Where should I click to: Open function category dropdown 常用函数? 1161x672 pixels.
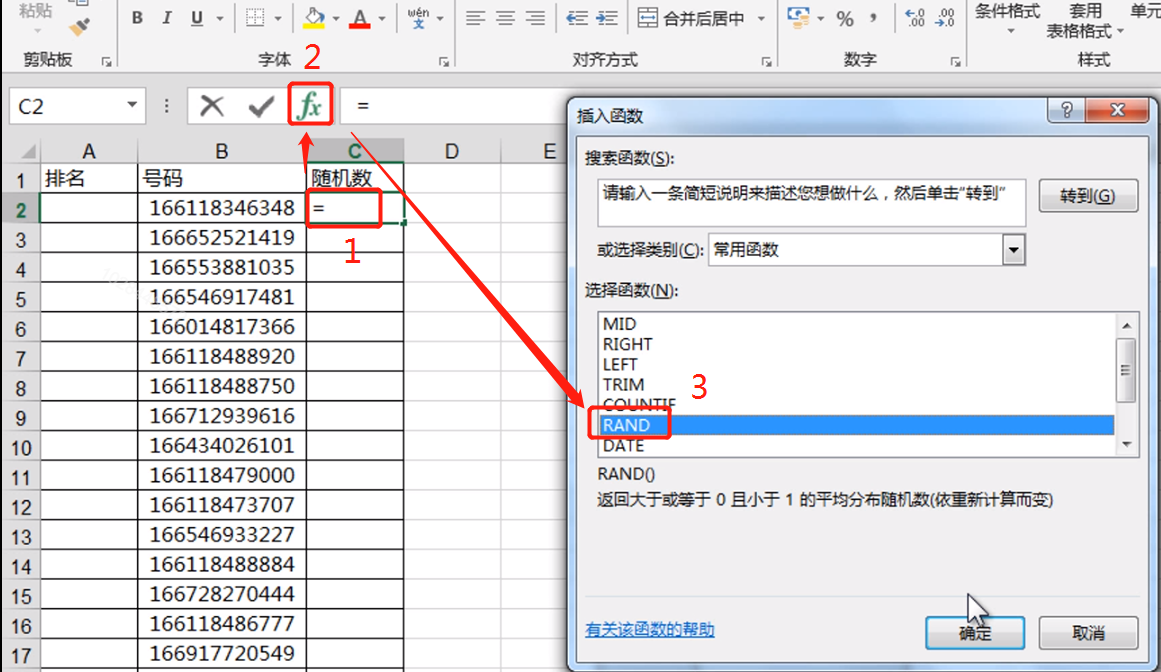point(1014,250)
